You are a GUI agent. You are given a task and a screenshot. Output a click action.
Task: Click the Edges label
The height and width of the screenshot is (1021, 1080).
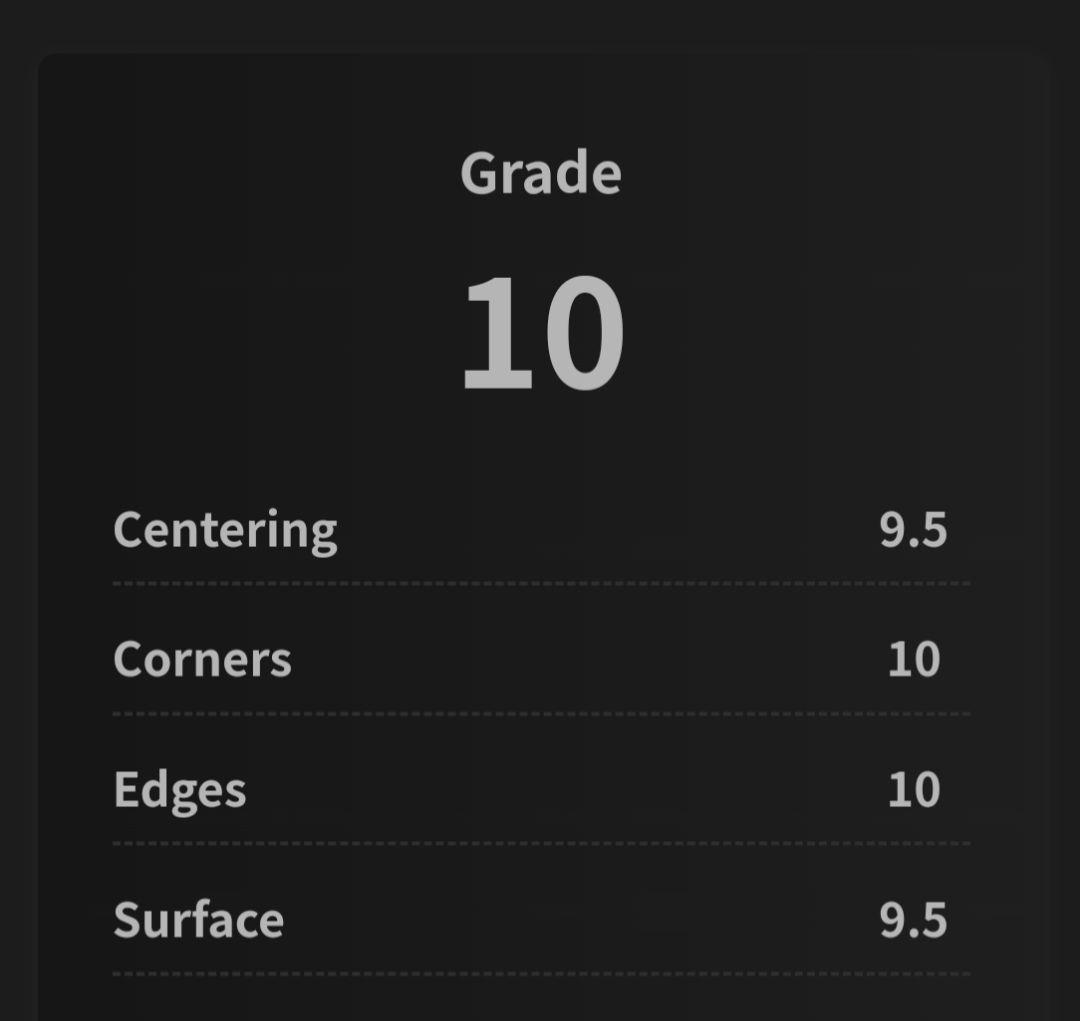179,790
